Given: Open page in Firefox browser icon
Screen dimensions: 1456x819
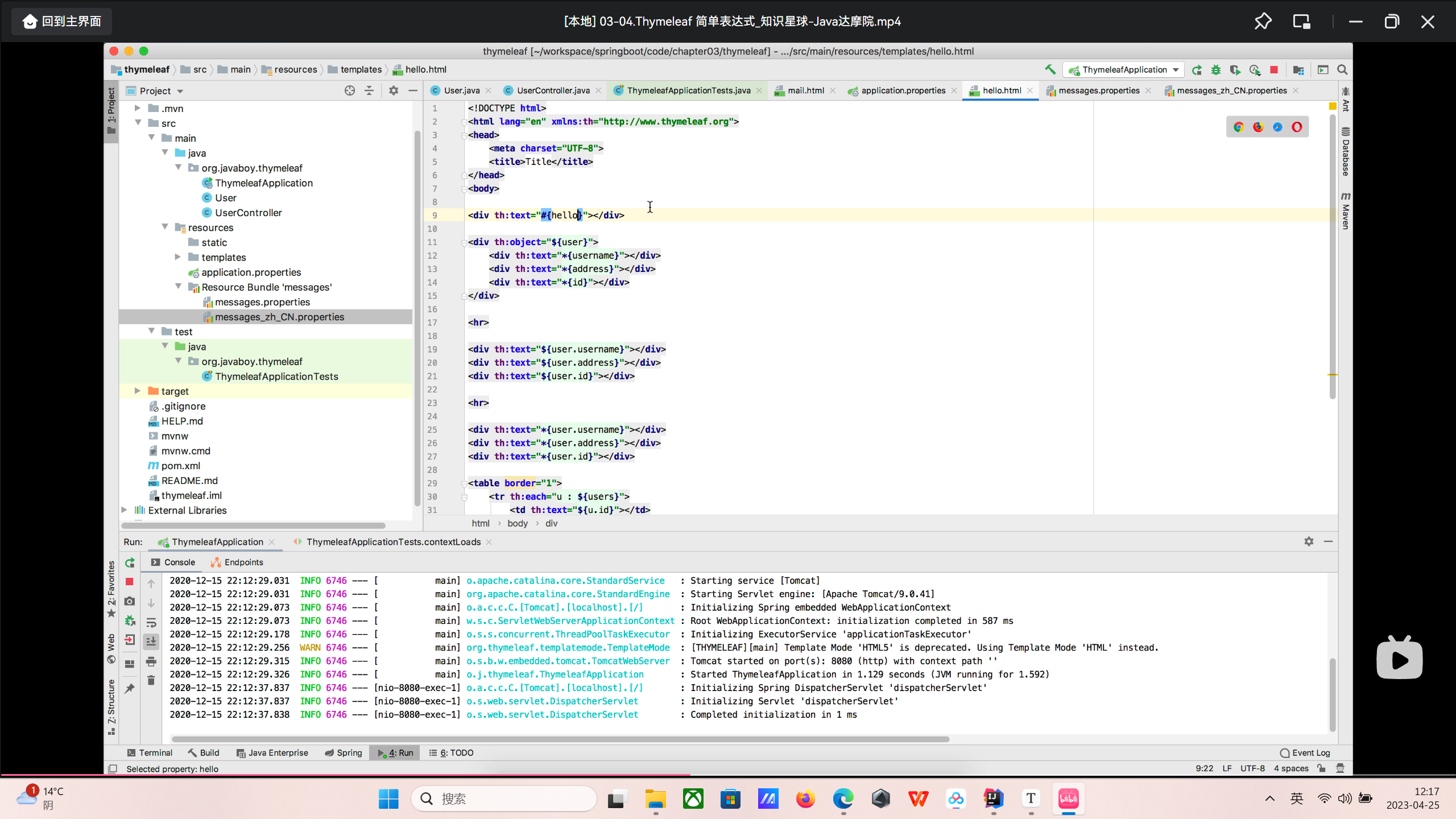Looking at the screenshot, I should [x=1258, y=127].
